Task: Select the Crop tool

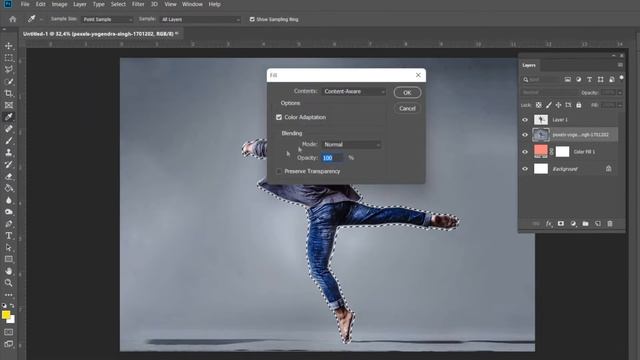Action: [9, 93]
